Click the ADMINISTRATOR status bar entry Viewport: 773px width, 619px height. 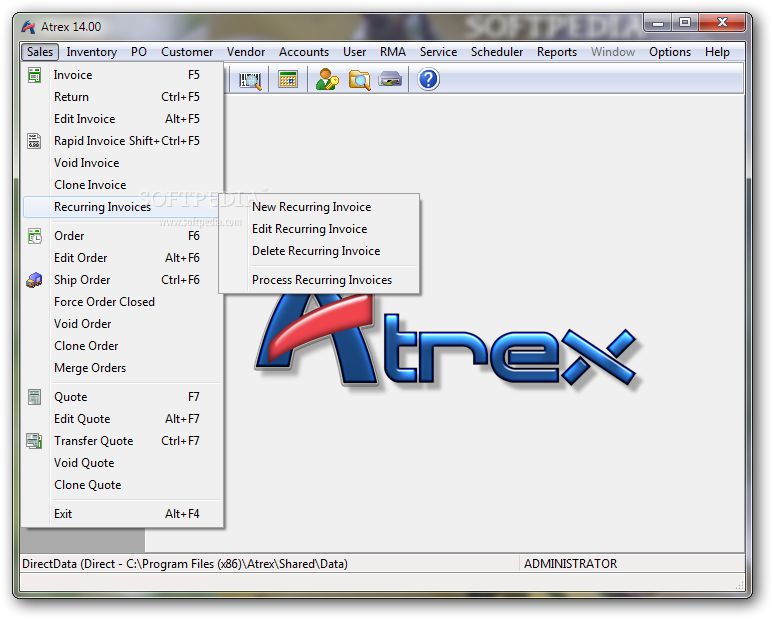[570, 564]
